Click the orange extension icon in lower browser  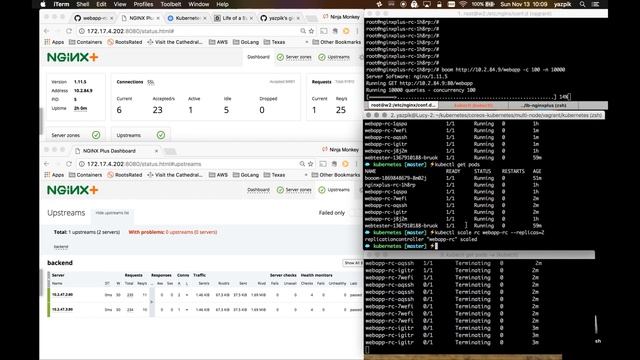point(345,164)
